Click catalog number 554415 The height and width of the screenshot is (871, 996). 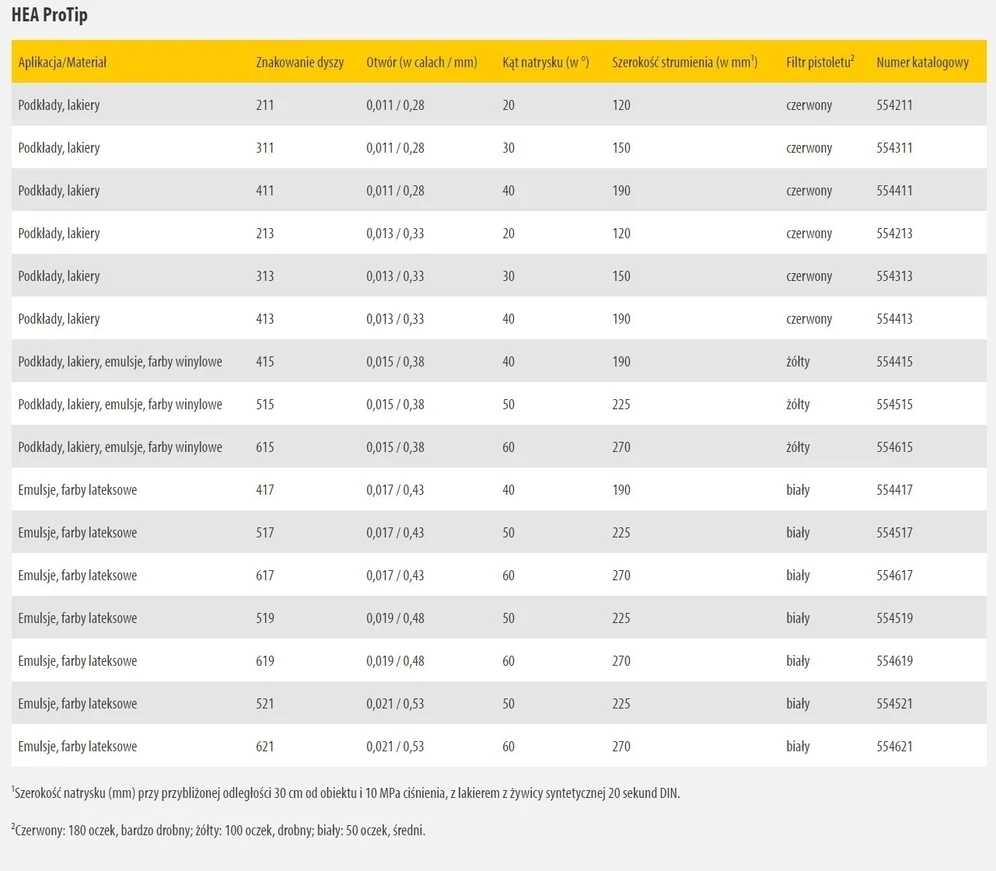[x=894, y=361]
